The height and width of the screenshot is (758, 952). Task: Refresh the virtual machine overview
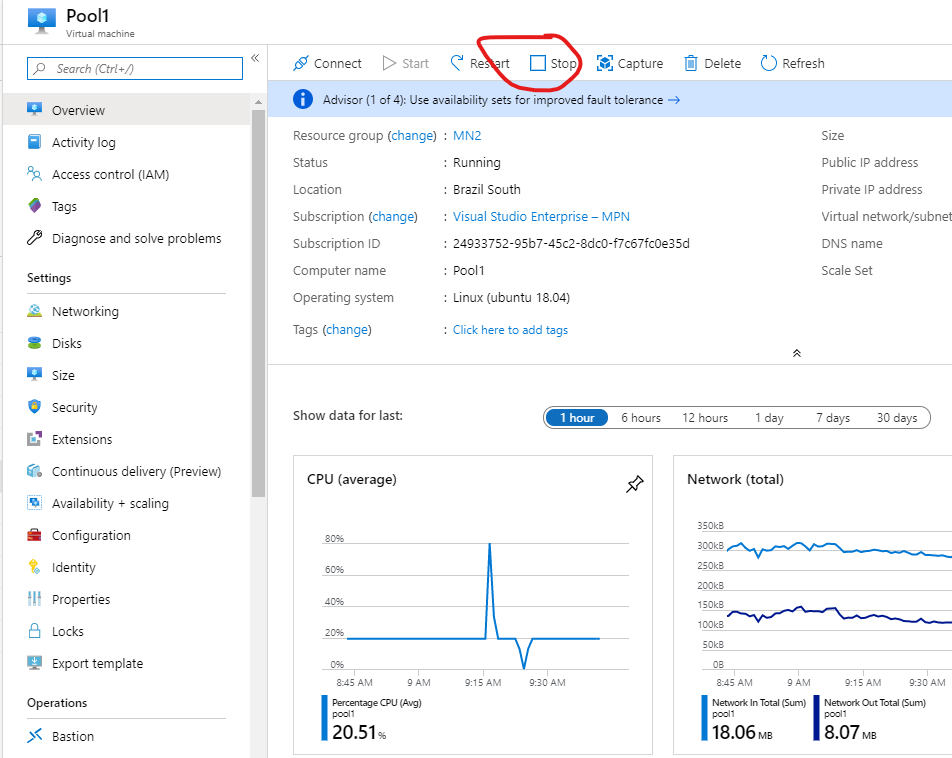(792, 64)
